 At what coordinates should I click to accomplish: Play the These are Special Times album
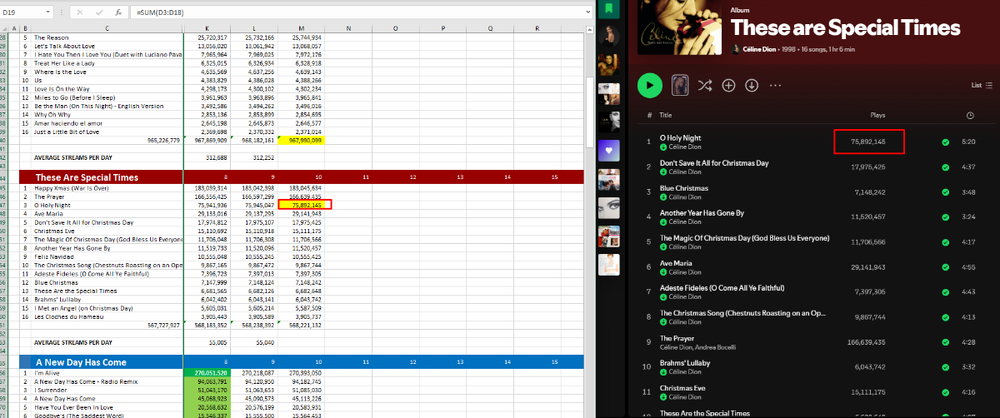point(650,86)
